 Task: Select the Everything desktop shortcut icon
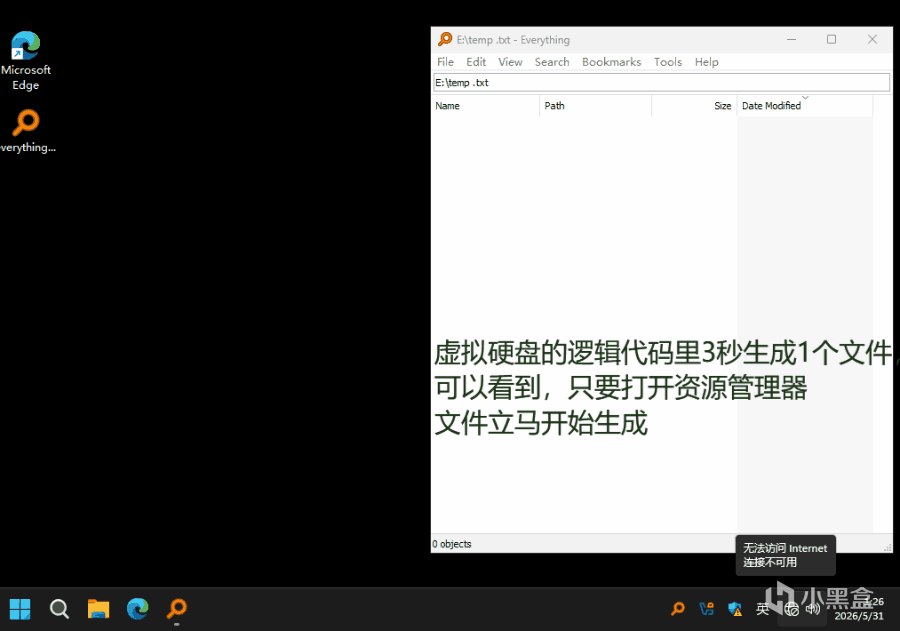tap(26, 131)
